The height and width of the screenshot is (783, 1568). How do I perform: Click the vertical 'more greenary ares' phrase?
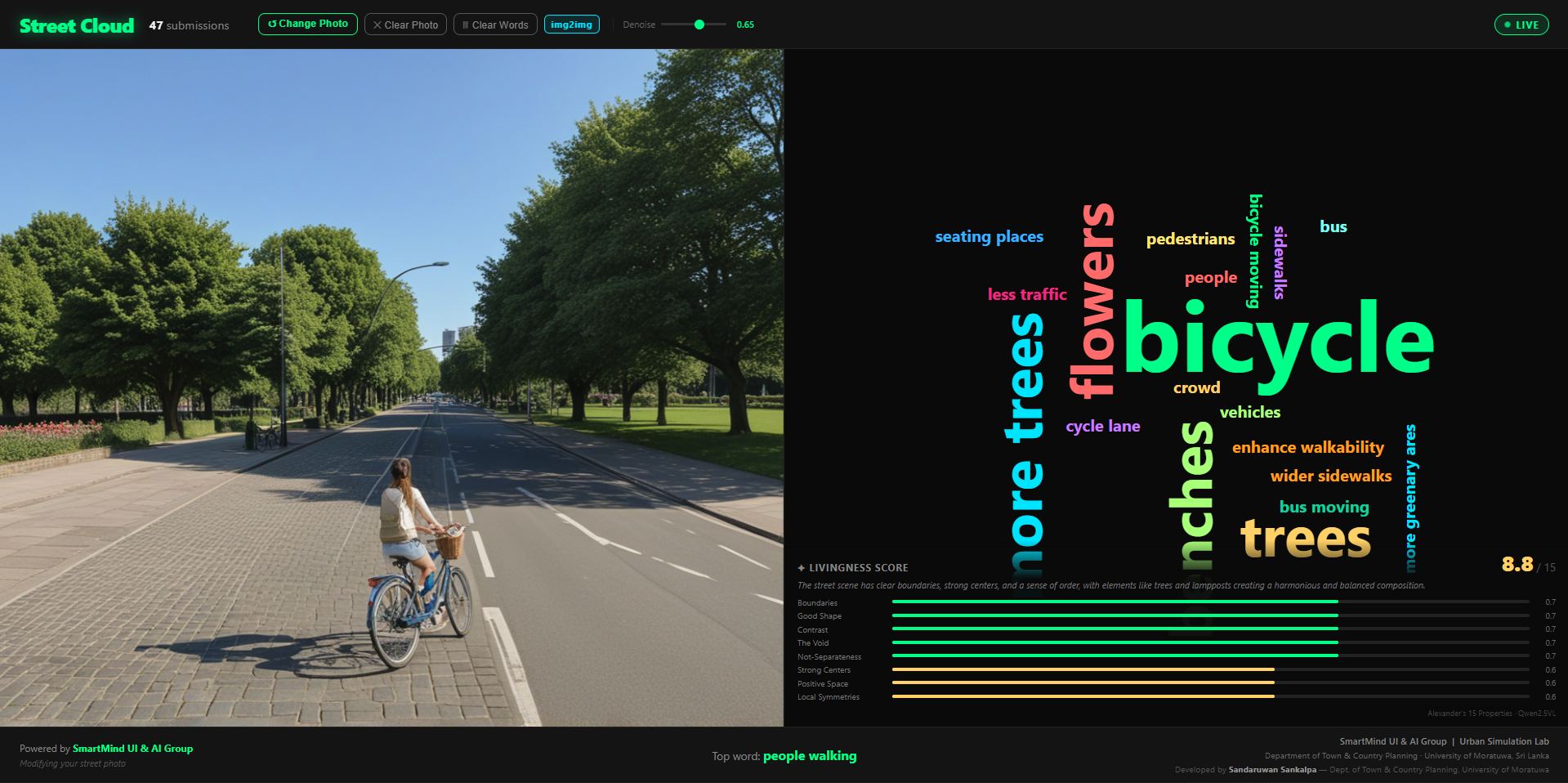click(x=1411, y=498)
